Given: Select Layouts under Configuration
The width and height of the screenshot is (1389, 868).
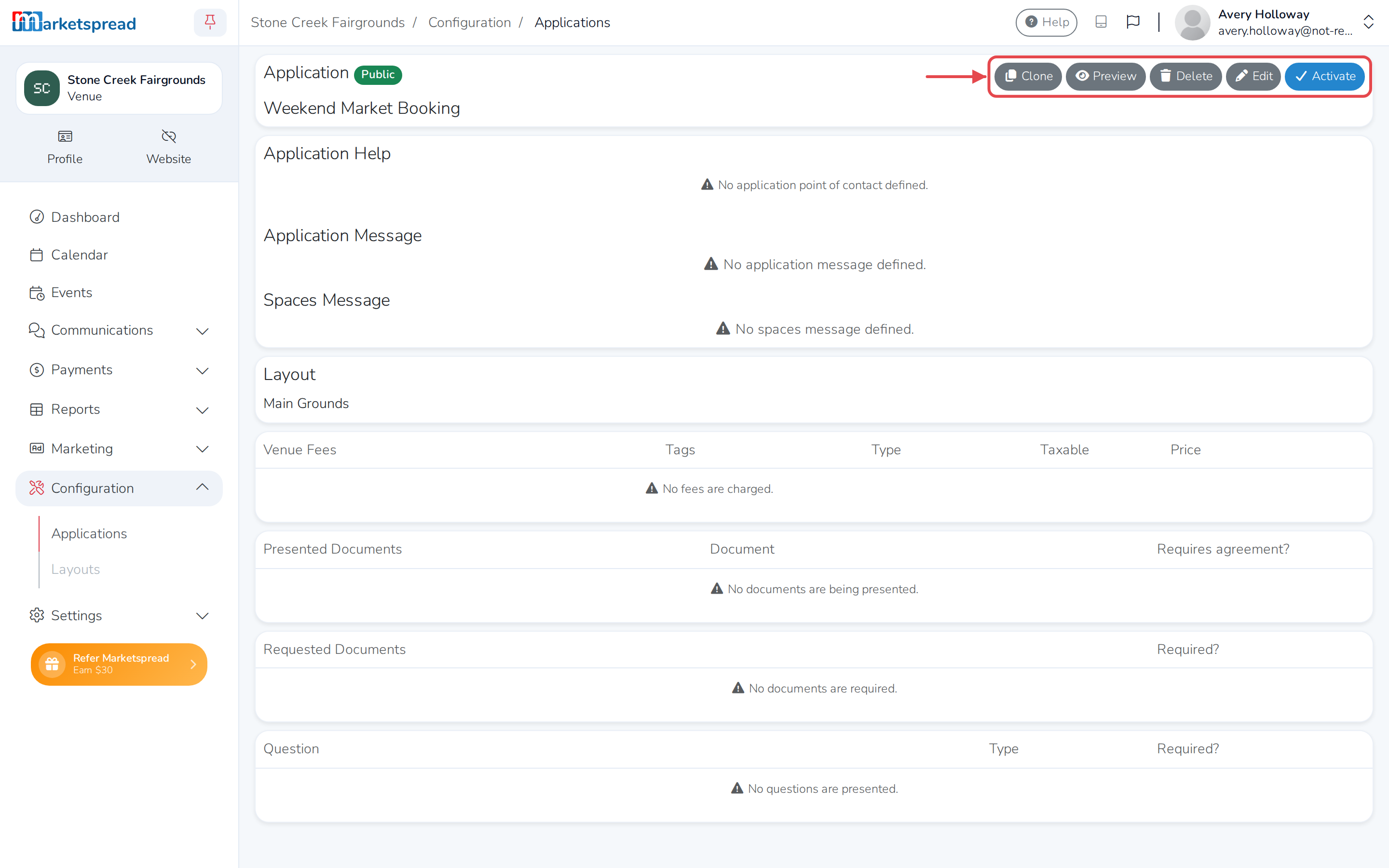Looking at the screenshot, I should [75, 570].
